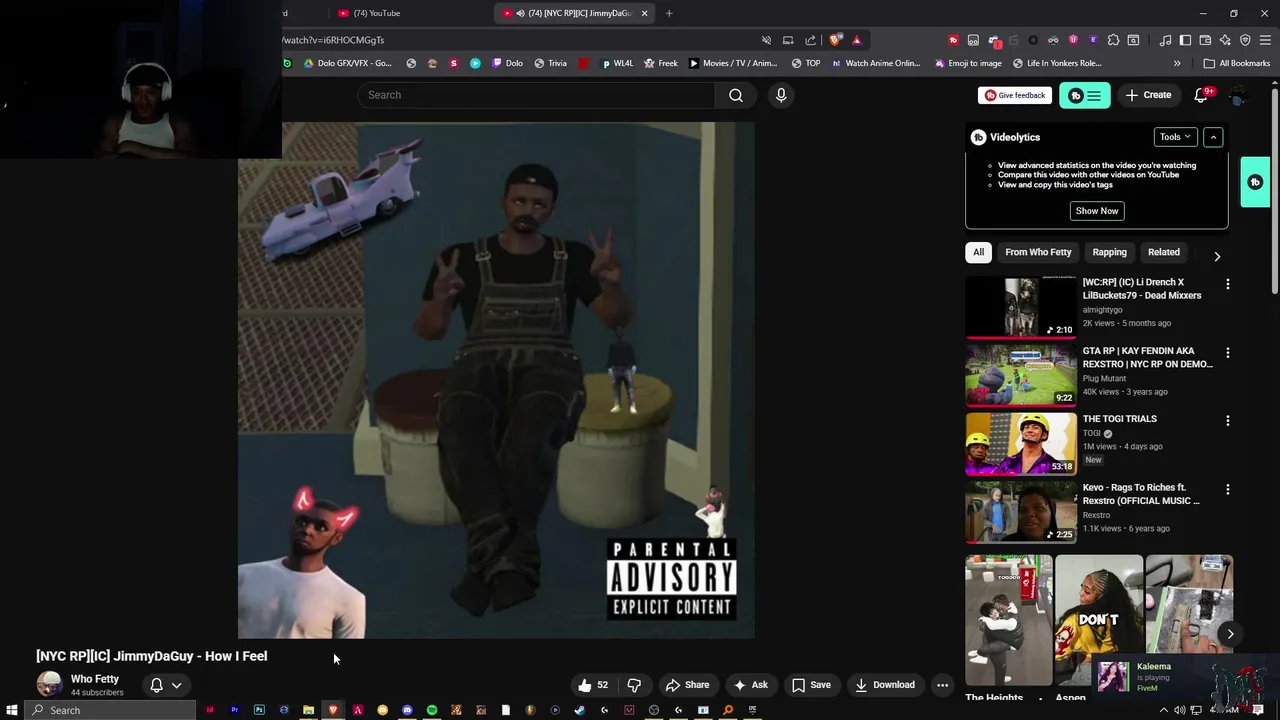Collapse the Videolytics panel

point(1213,137)
